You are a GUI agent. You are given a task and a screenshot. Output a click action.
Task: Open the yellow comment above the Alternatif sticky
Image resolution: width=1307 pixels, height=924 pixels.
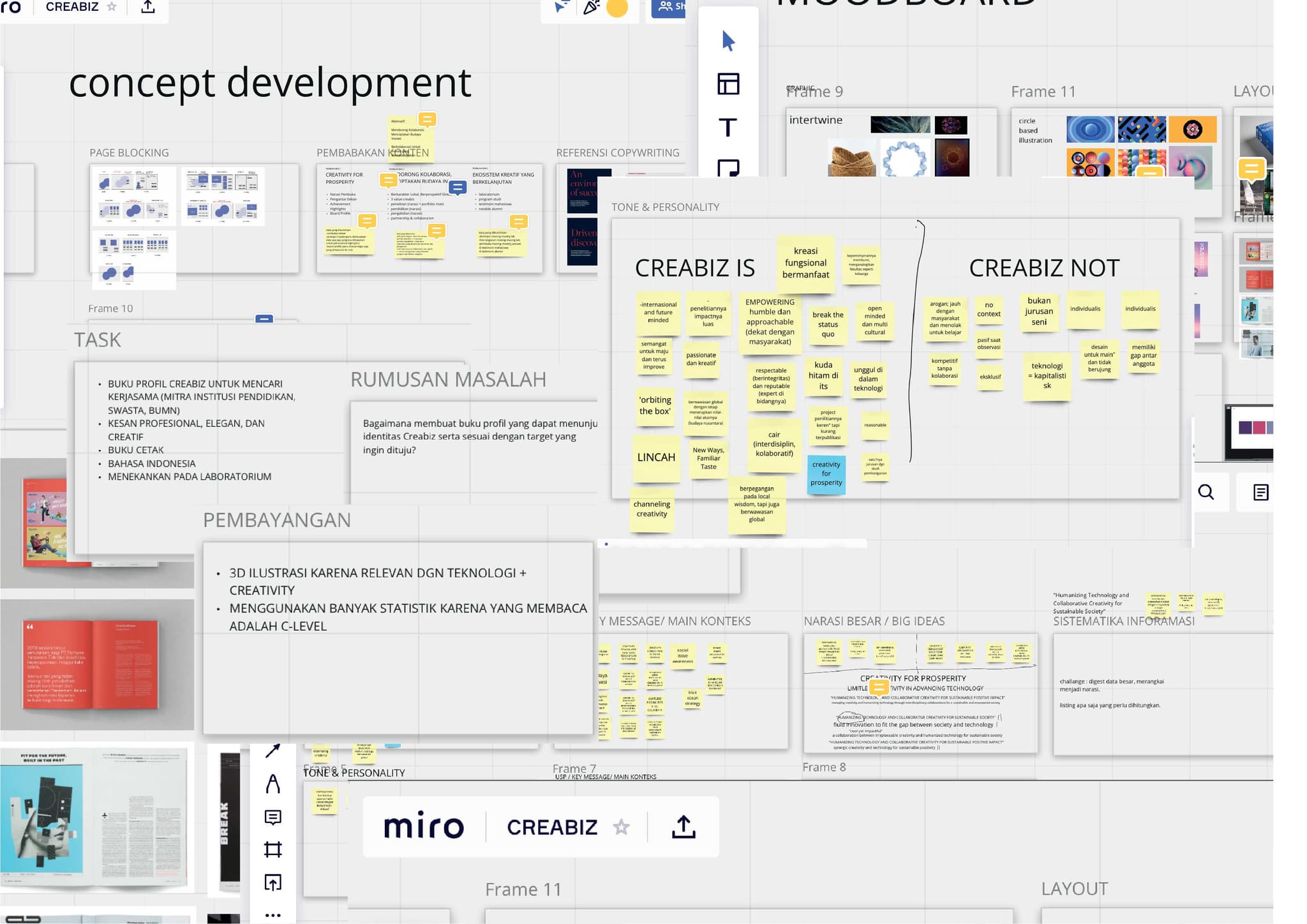tap(427, 119)
